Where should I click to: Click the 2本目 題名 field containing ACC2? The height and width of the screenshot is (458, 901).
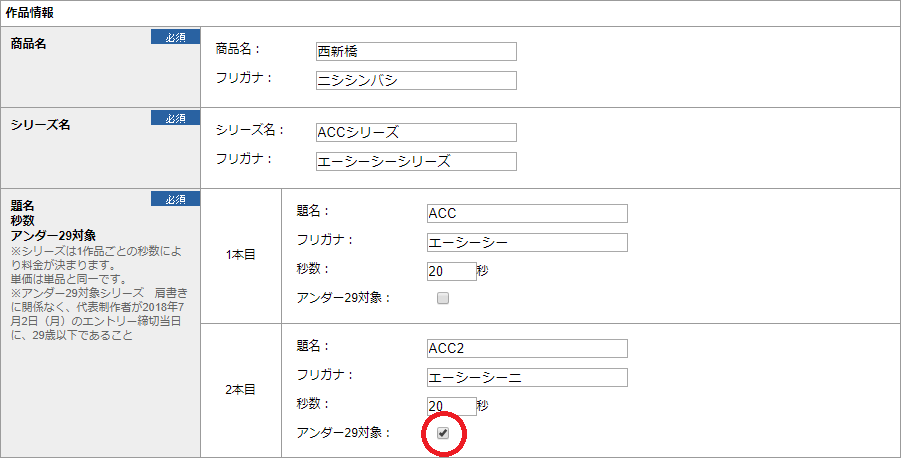pyautogui.click(x=527, y=348)
